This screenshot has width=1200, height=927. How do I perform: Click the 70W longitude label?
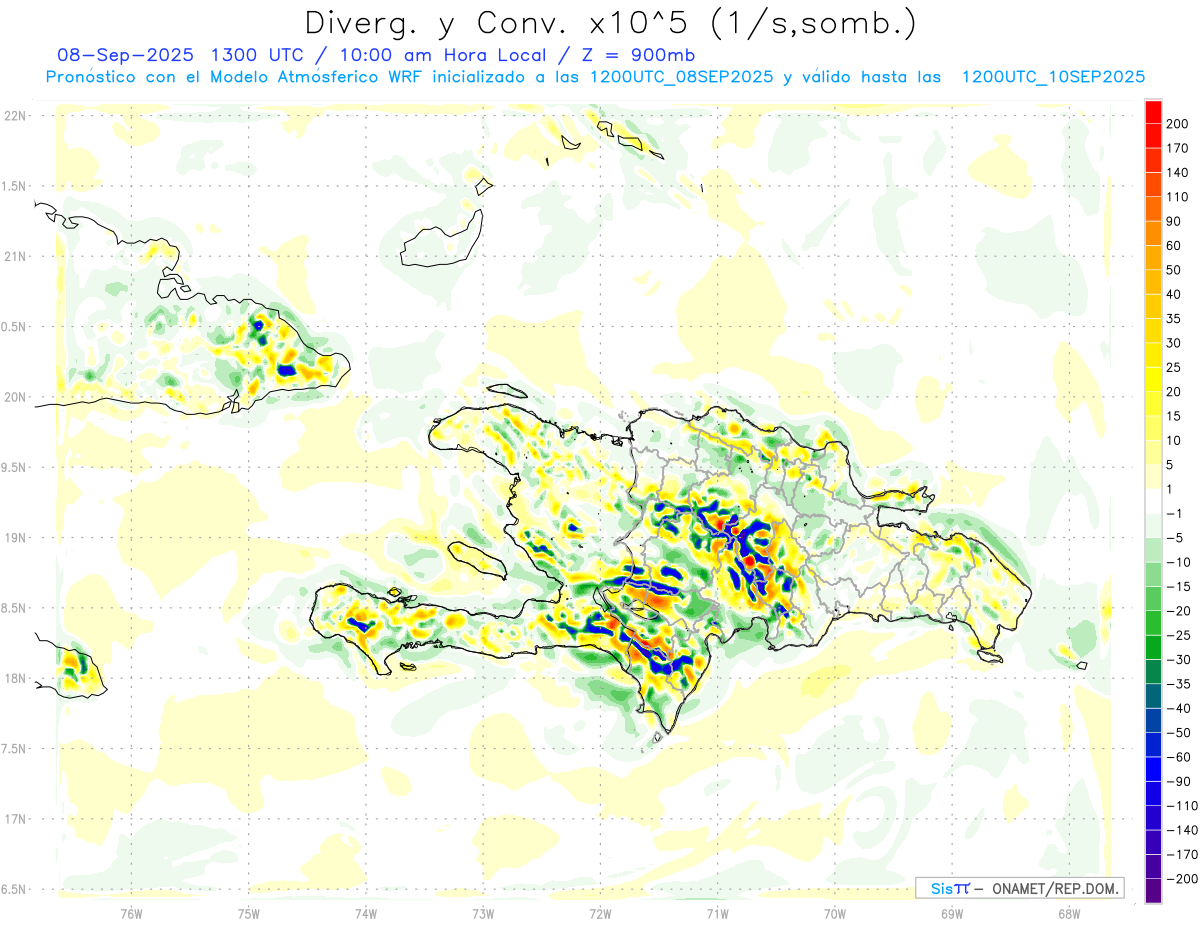(835, 913)
